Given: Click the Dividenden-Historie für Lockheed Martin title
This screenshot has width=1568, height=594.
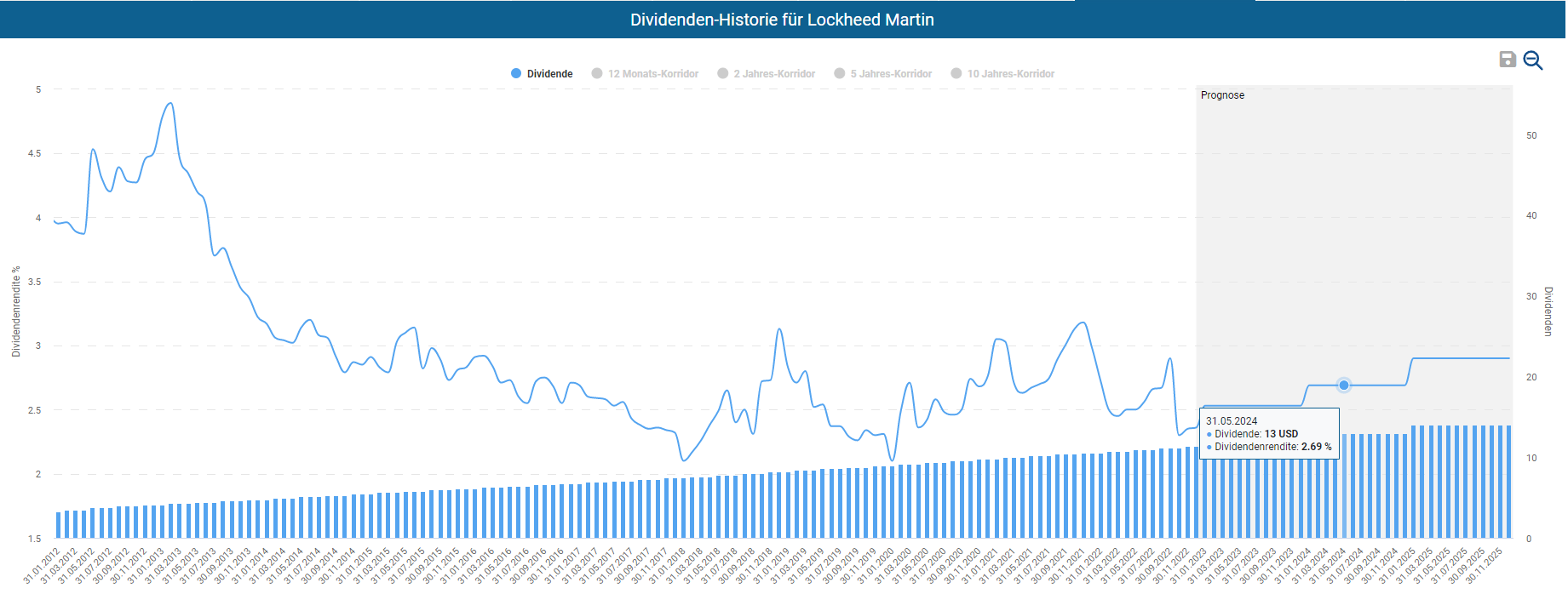Looking at the screenshot, I should [x=782, y=20].
